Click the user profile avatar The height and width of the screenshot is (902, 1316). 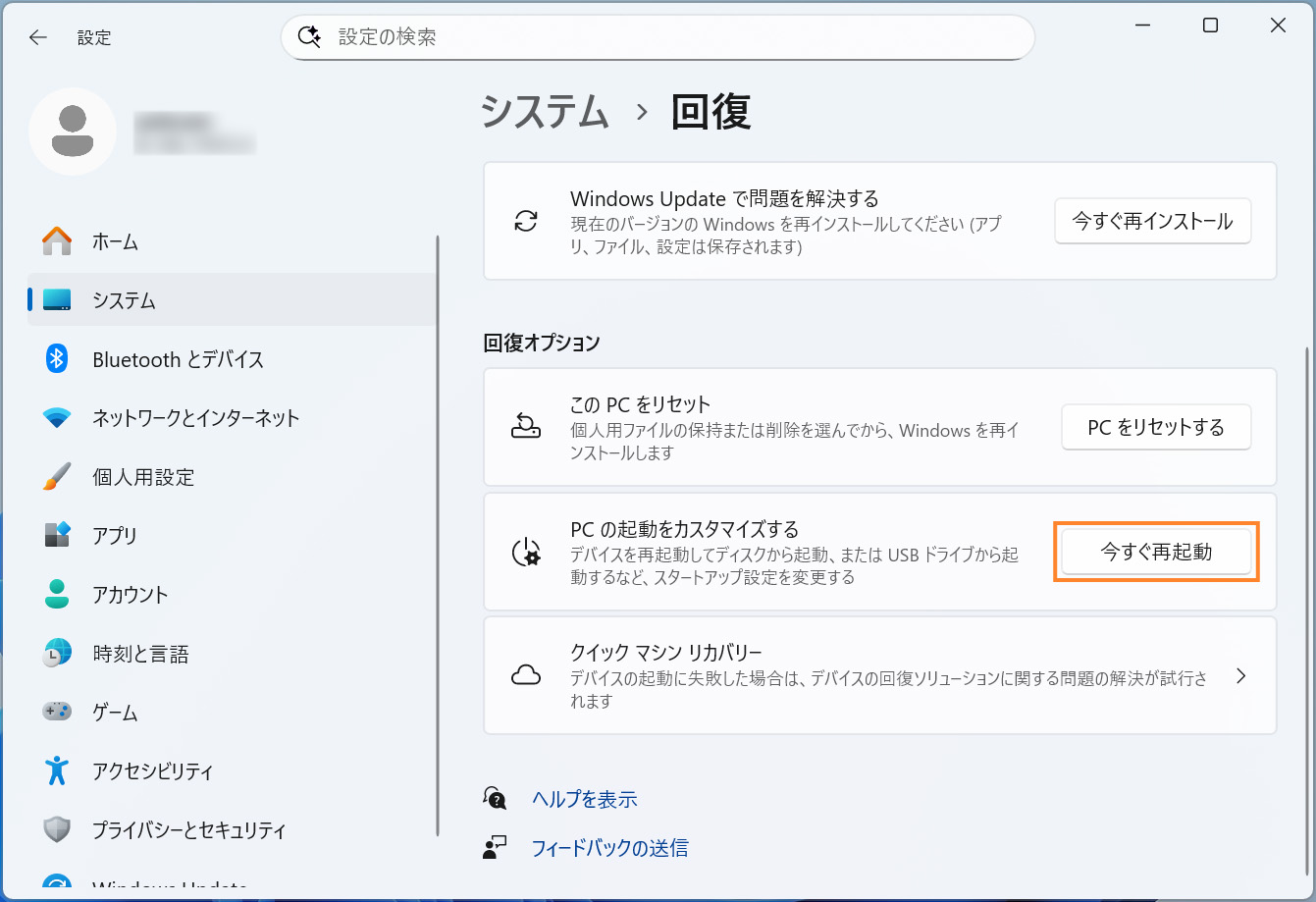[x=73, y=132]
